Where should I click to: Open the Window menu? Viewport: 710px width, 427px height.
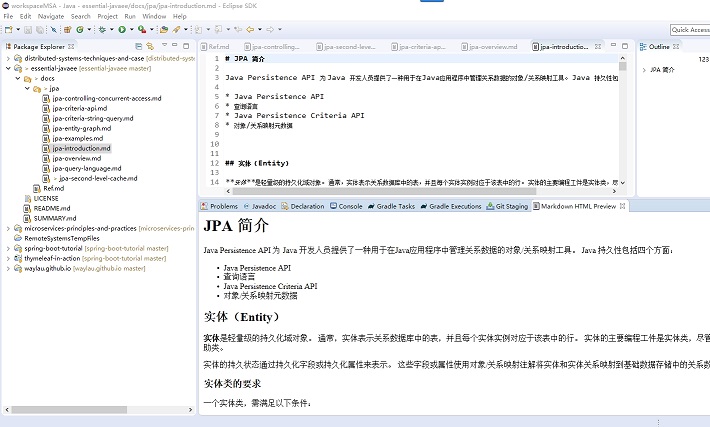point(154,16)
